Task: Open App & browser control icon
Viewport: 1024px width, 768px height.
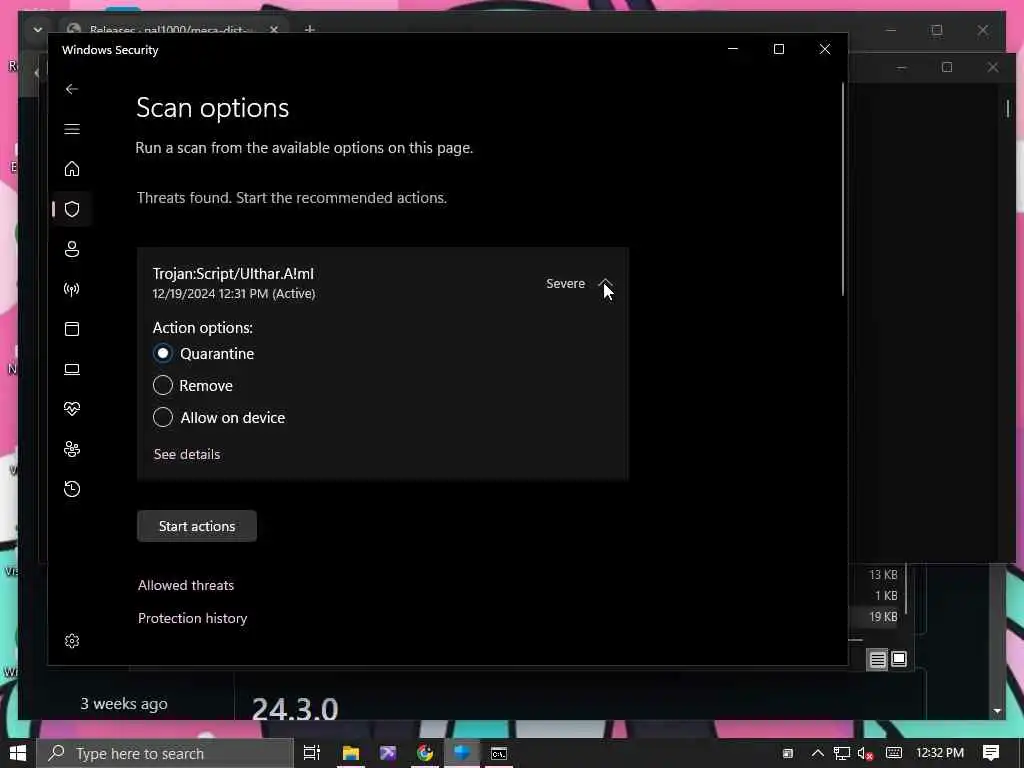Action: pos(72,328)
